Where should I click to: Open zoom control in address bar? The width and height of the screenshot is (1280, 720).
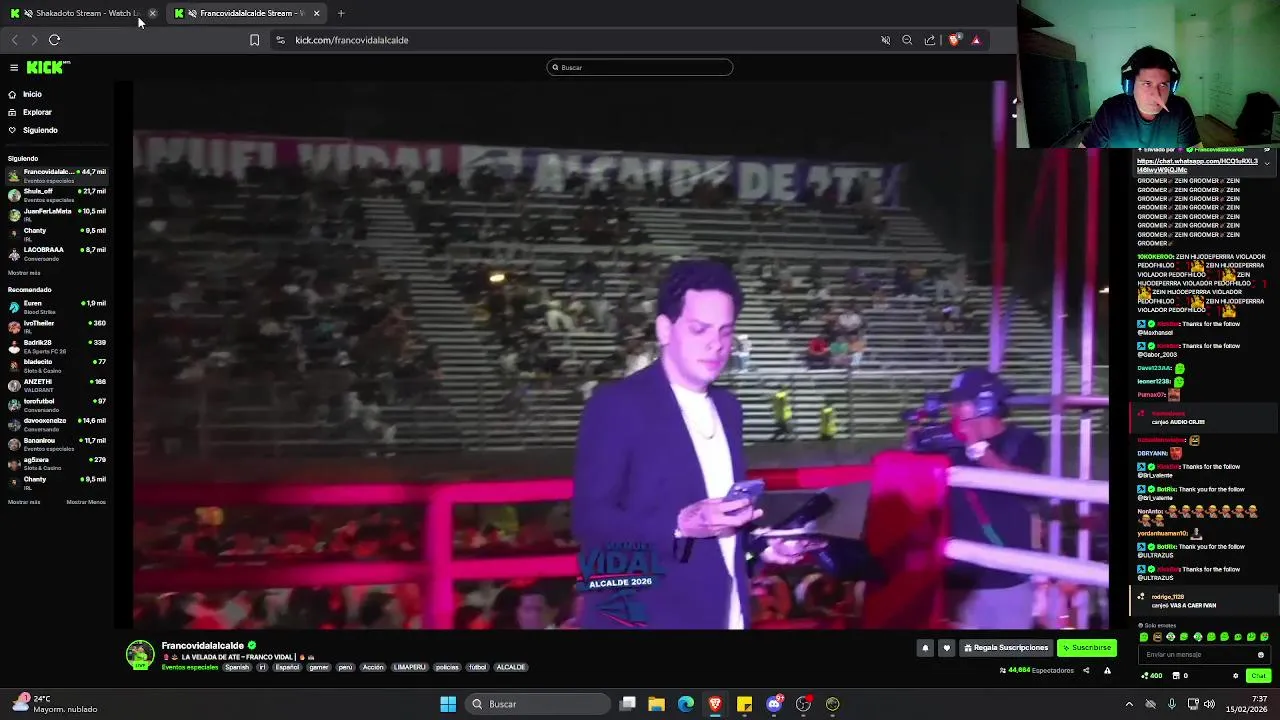pyautogui.click(x=907, y=40)
